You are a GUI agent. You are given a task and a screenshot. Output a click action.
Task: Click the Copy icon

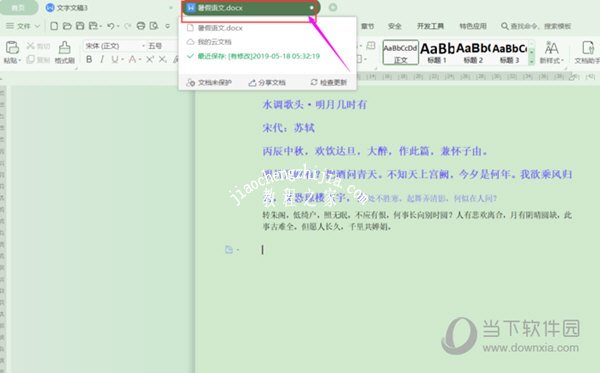[x=31, y=59]
